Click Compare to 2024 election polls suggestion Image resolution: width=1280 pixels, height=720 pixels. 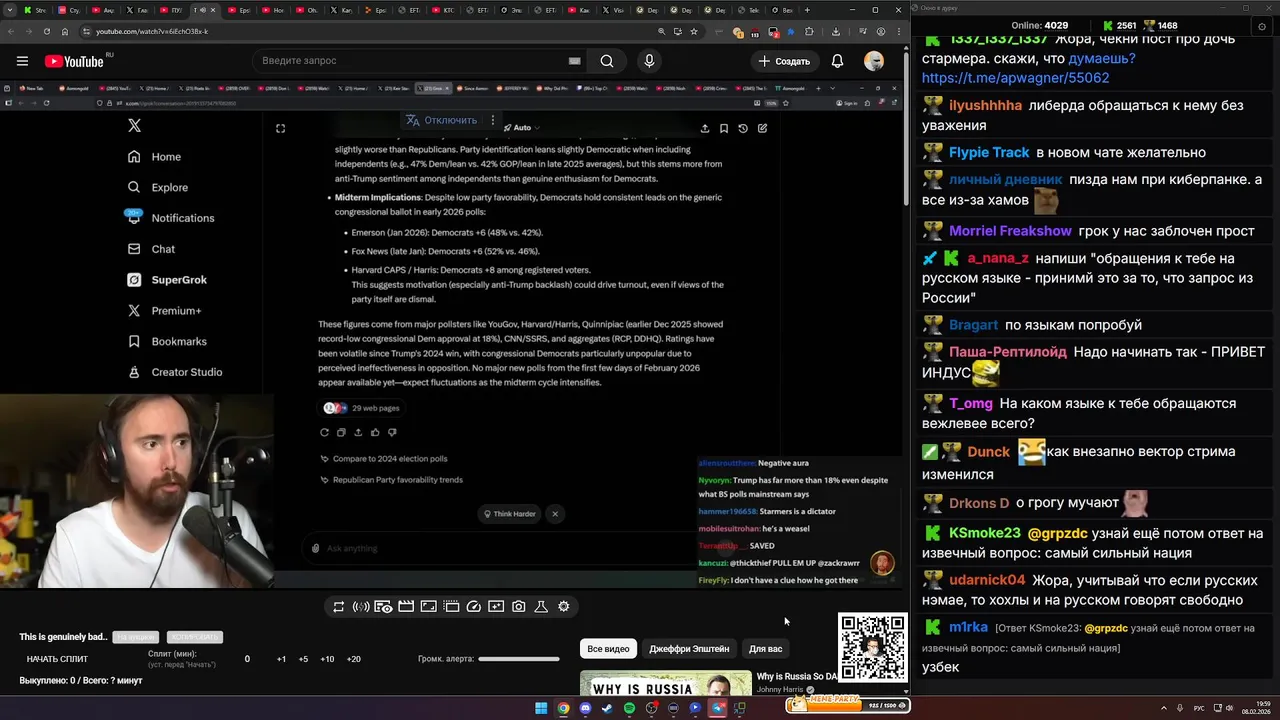coord(390,459)
